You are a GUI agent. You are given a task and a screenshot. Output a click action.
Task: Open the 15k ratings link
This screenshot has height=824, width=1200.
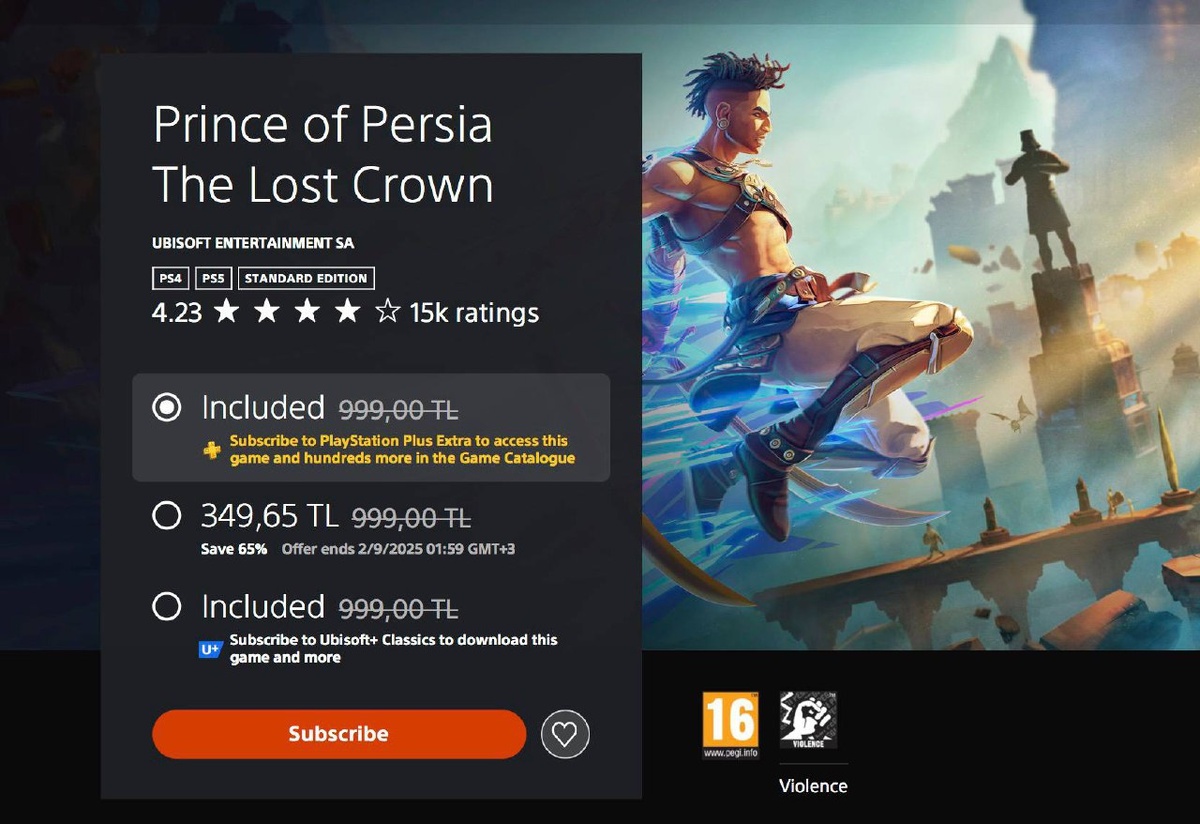(x=474, y=313)
